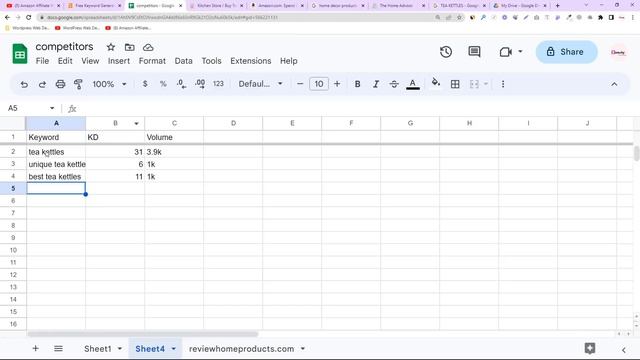
Task: Open the File menu
Action: [x=42, y=61]
